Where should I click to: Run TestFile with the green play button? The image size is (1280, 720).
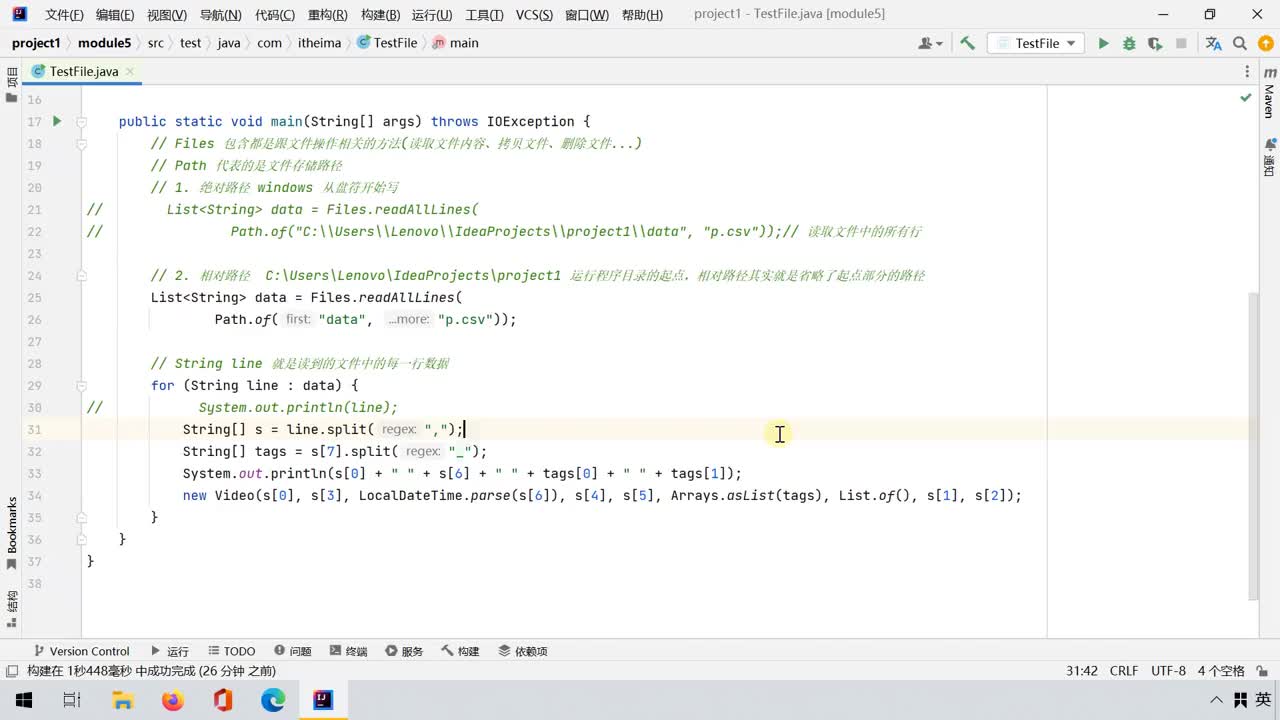pos(1103,43)
